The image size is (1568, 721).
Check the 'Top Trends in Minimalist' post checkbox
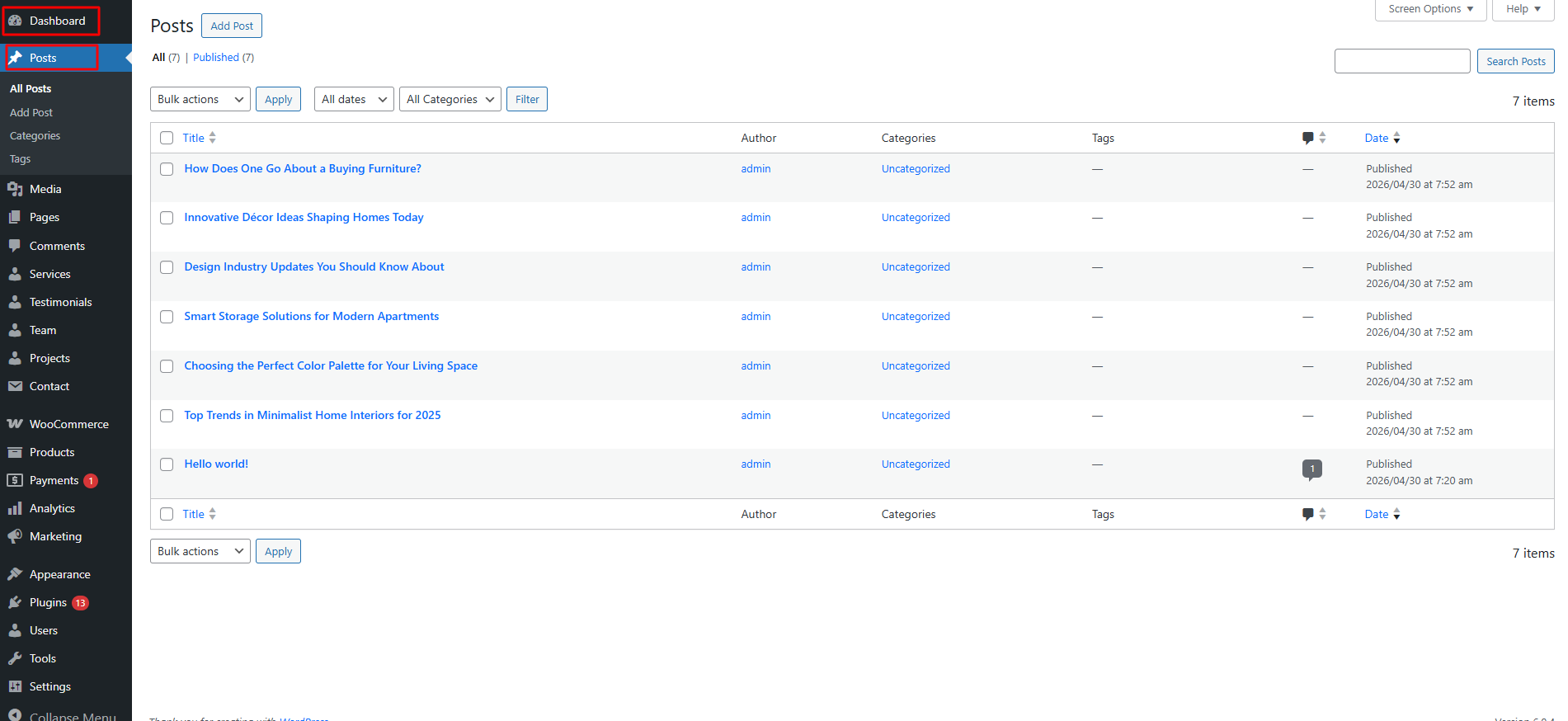tap(167, 416)
